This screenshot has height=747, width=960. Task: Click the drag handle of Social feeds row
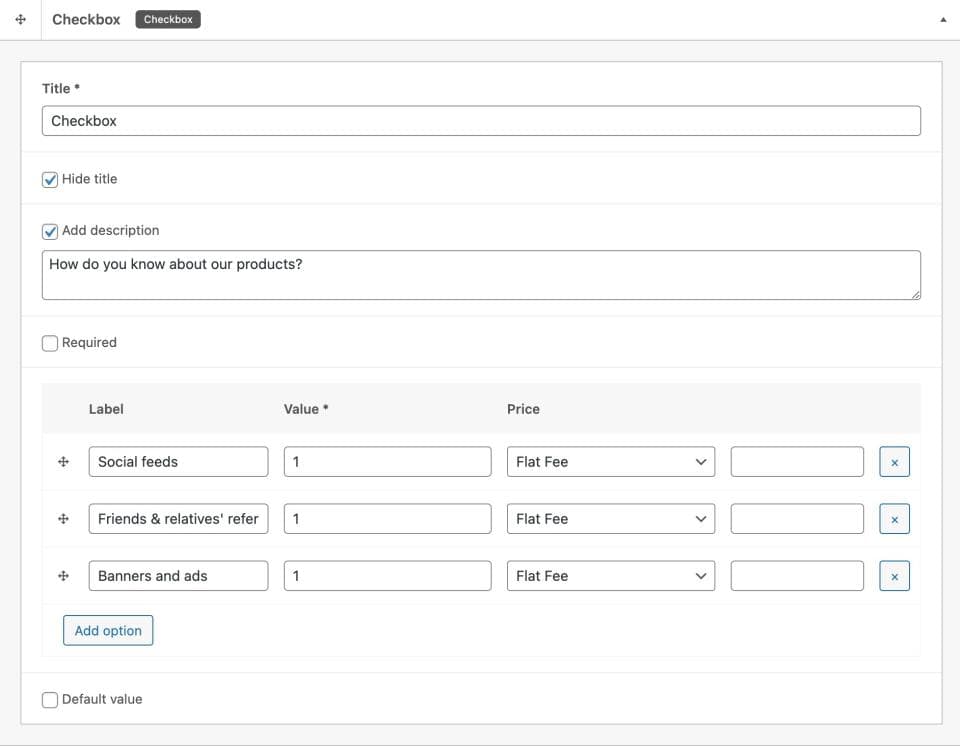[x=63, y=462]
